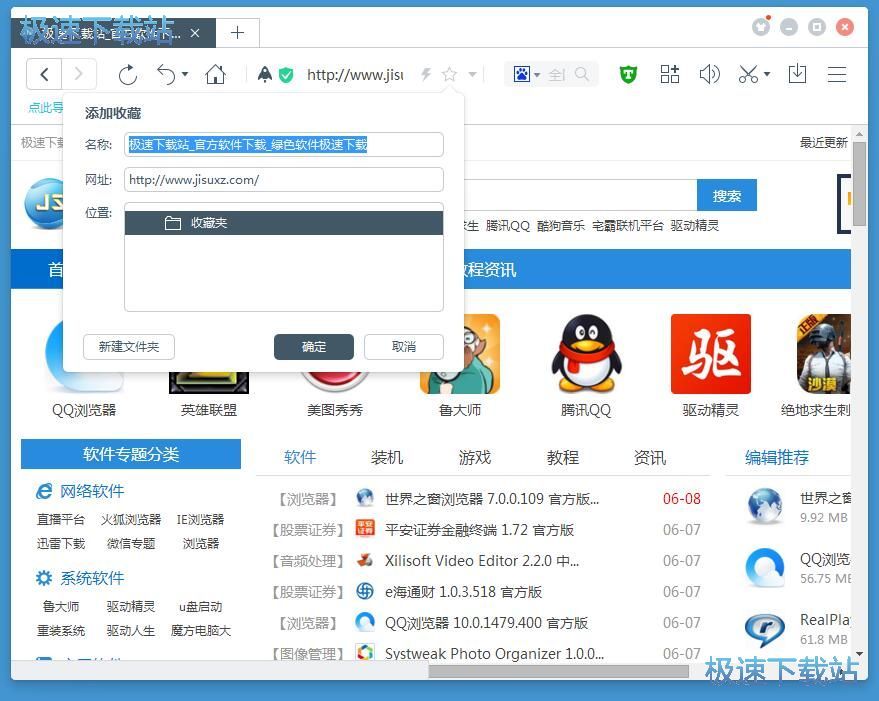Viewport: 879px width, 701px height.
Task: Click the 名称 input field
Action: click(x=284, y=145)
